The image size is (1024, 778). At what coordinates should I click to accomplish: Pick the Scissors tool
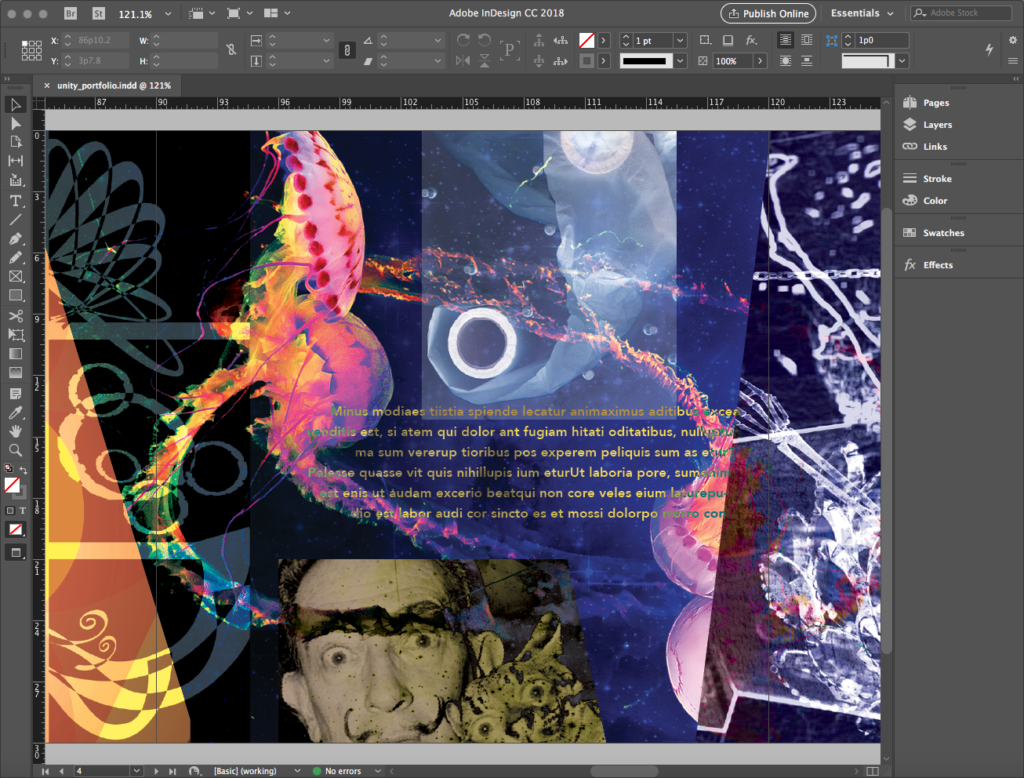point(16,316)
